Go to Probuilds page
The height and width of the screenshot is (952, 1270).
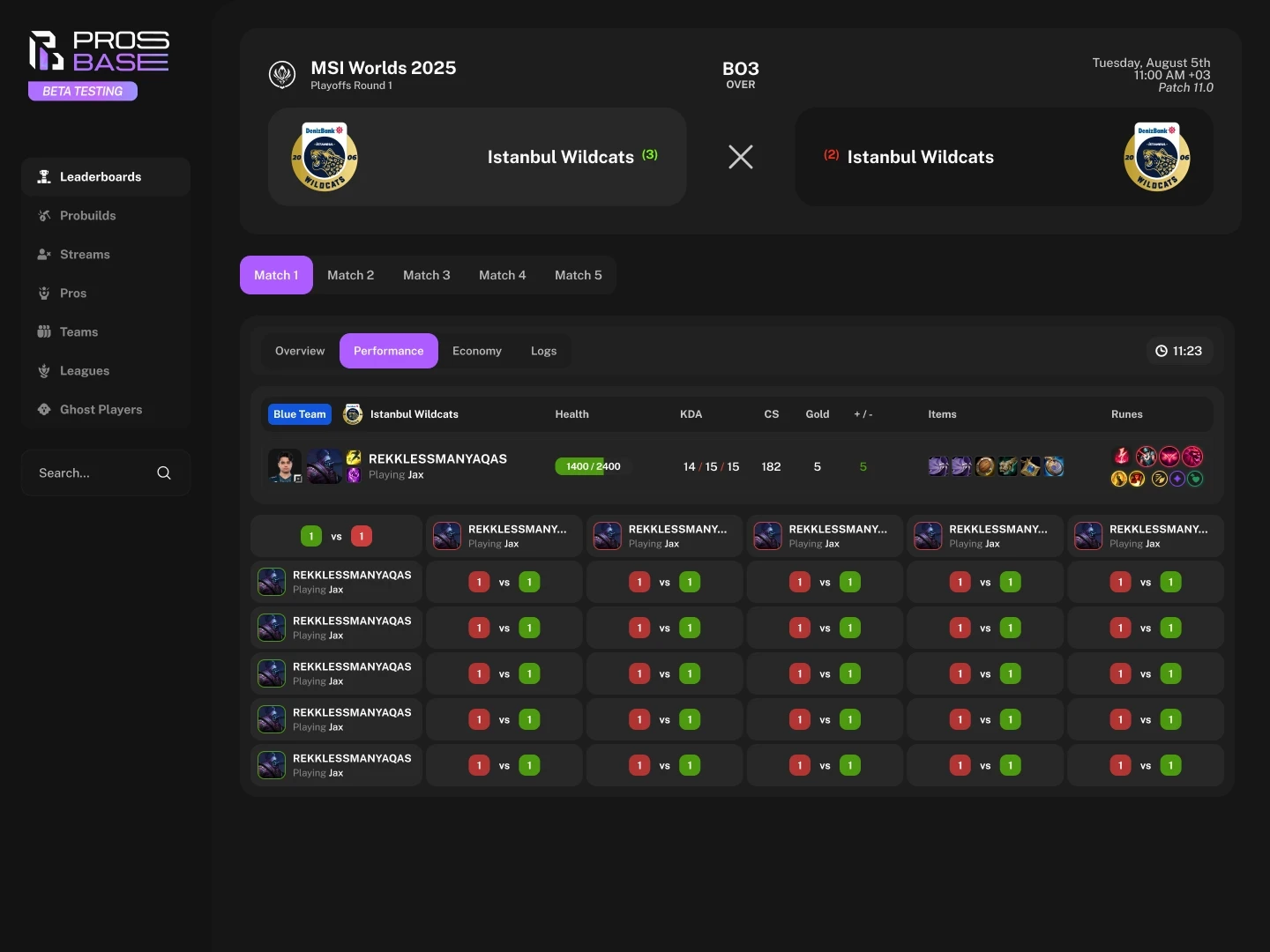click(106, 215)
